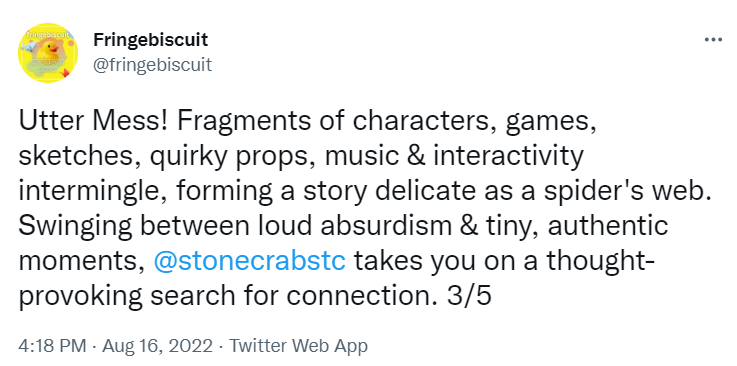This screenshot has height=366, width=737.
Task: Click the 4:18 PM timestamp
Action: (x=52, y=346)
